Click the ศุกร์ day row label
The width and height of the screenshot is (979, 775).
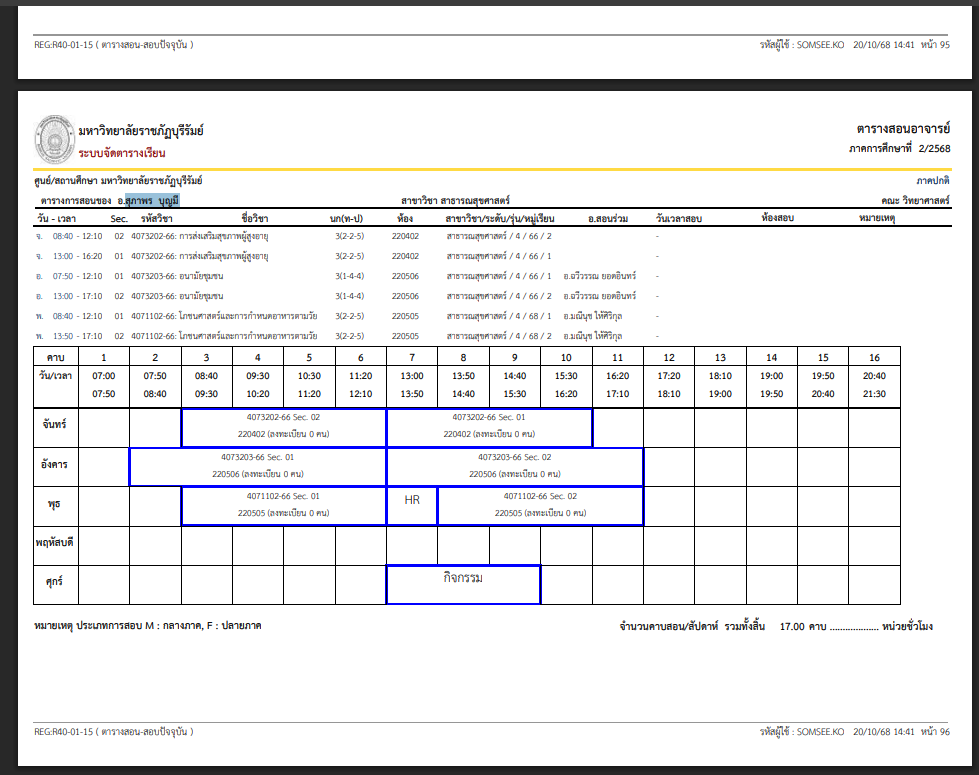pos(55,581)
